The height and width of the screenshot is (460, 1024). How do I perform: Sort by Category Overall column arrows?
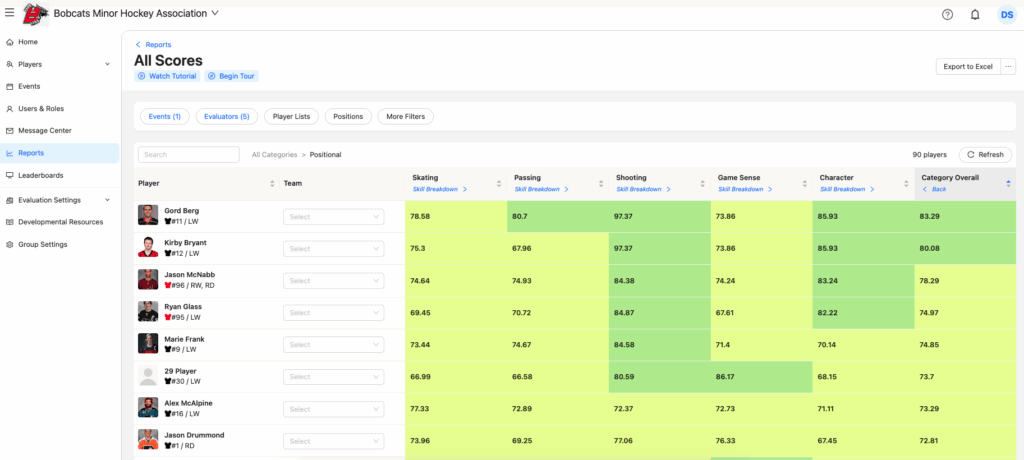[x=1008, y=183]
